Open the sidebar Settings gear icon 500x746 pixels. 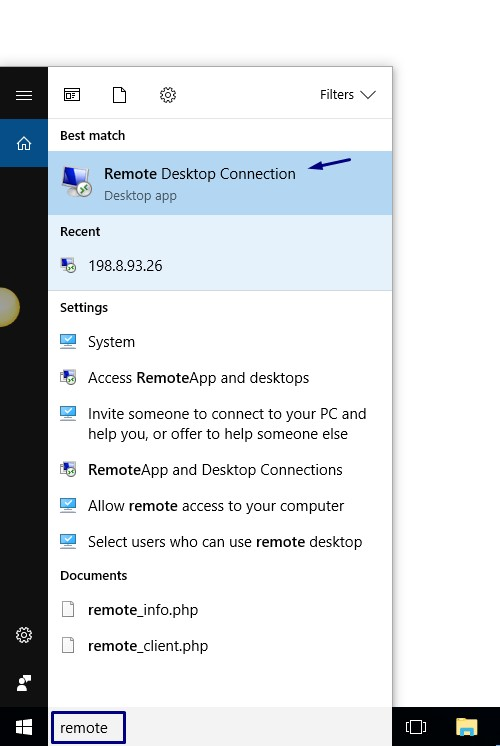click(x=24, y=635)
